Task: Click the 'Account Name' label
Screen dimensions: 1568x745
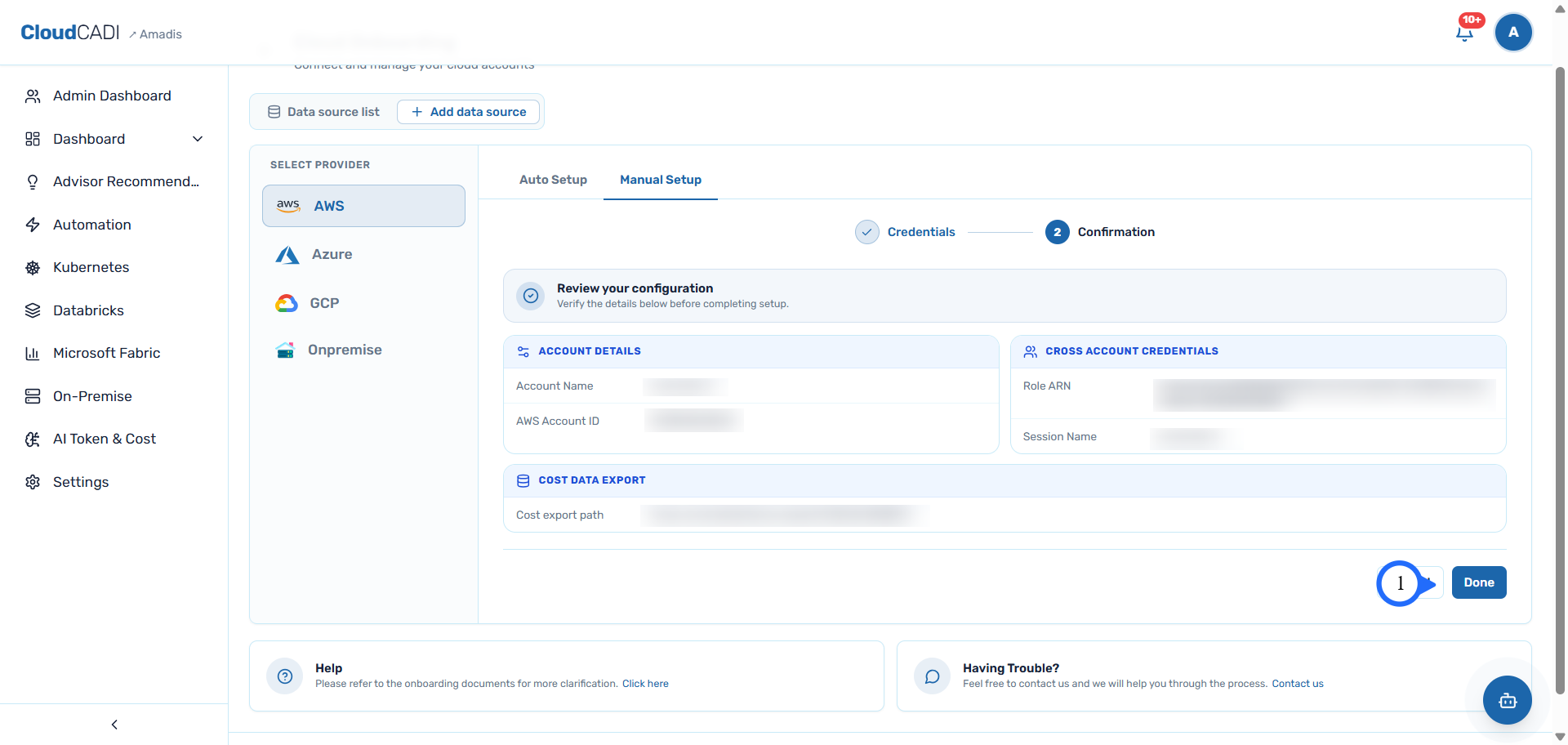Action: [x=555, y=386]
